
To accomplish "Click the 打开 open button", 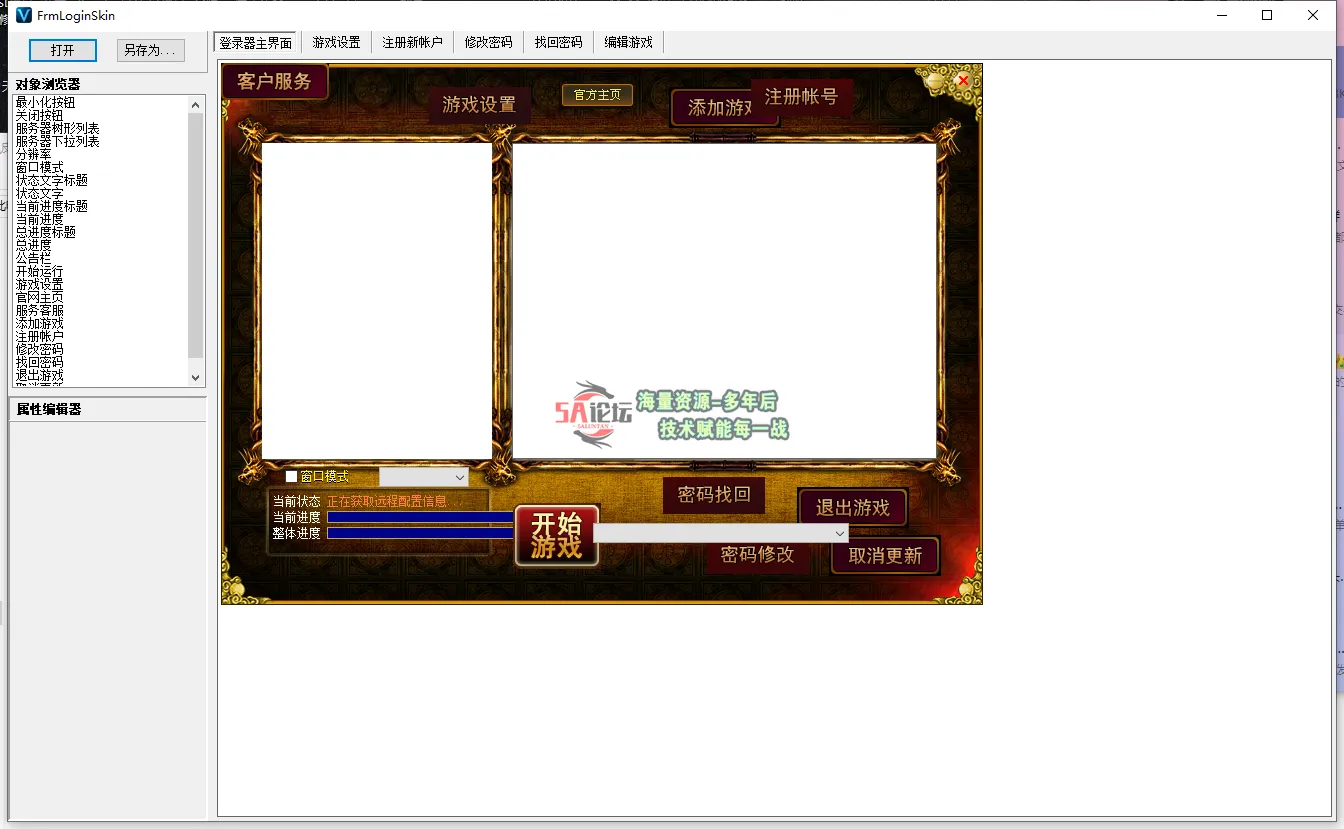I will (63, 49).
